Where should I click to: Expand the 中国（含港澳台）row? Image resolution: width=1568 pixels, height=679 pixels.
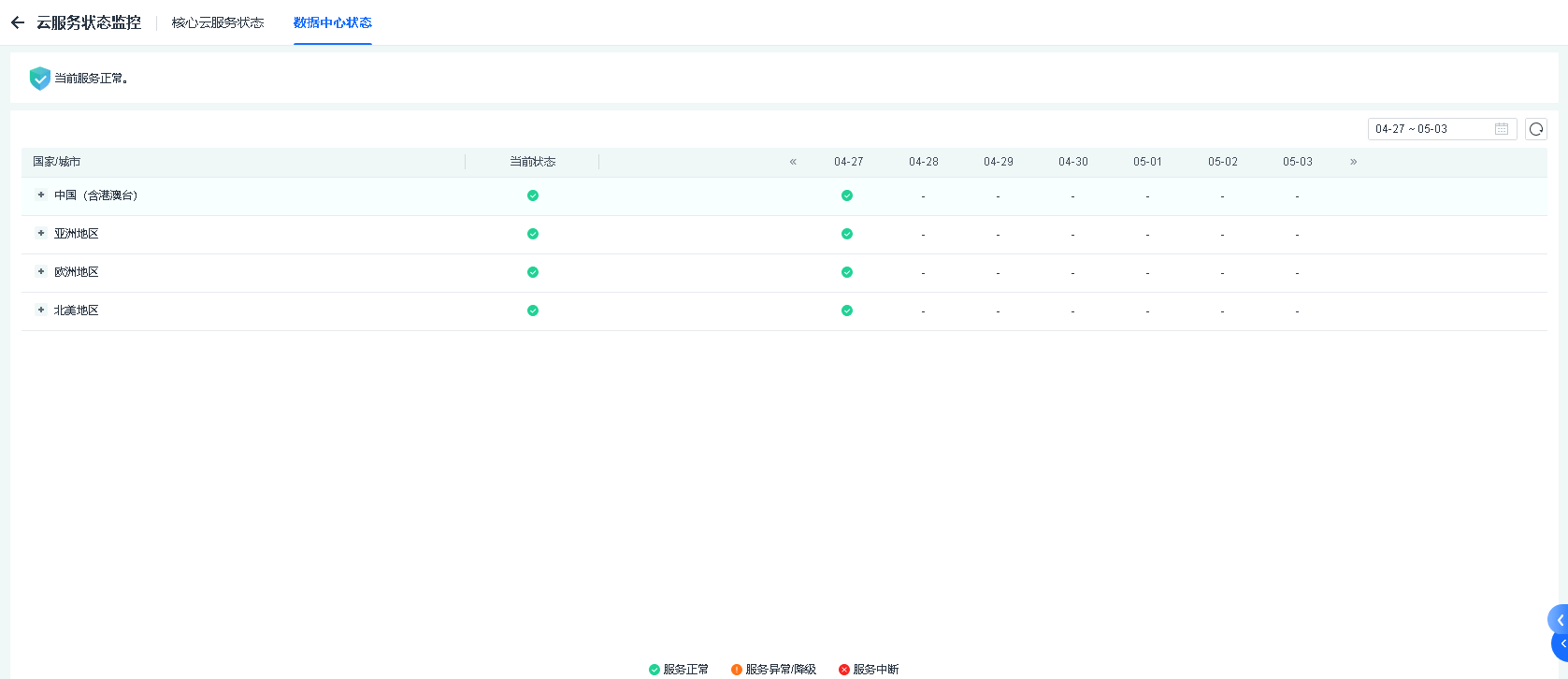pyautogui.click(x=41, y=195)
